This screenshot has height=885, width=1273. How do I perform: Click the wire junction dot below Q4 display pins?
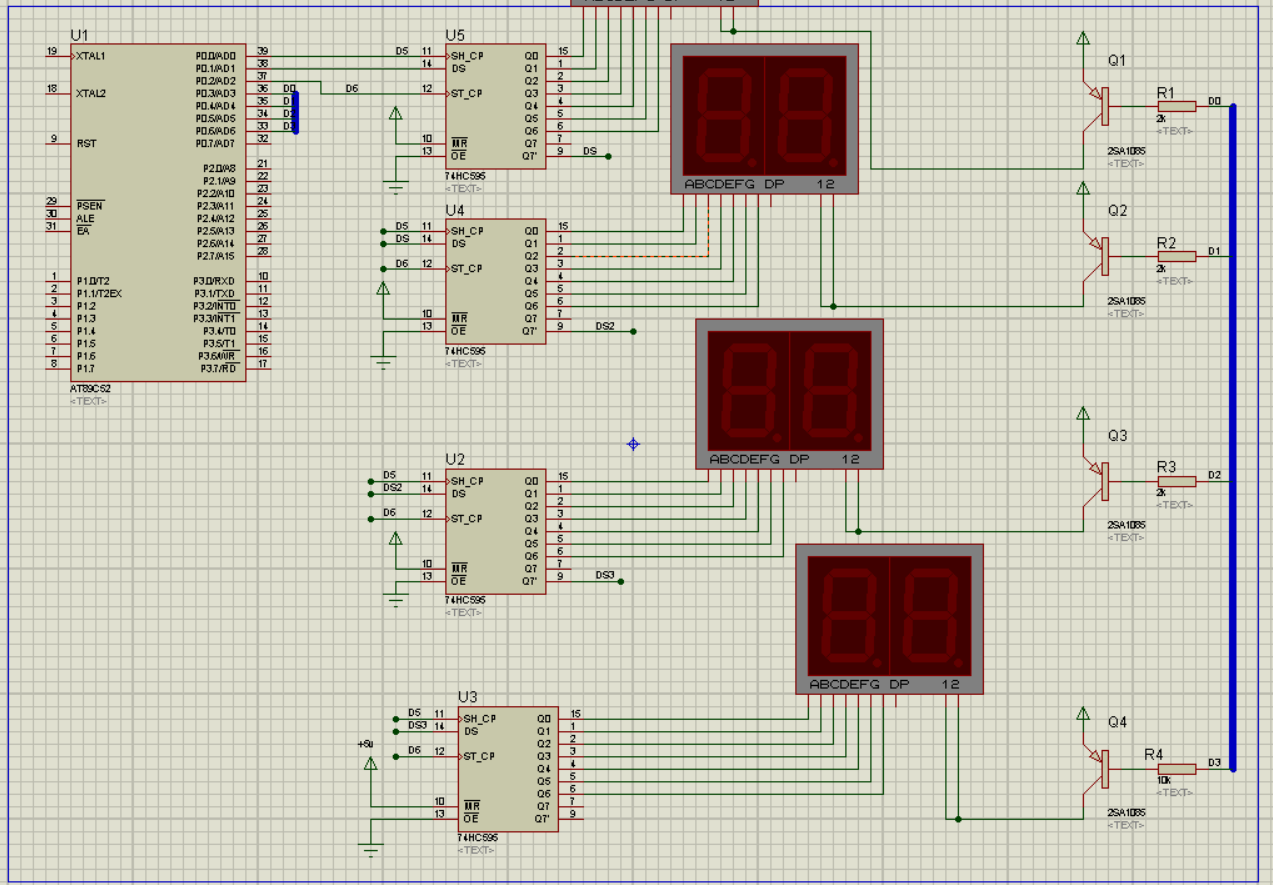[958, 819]
